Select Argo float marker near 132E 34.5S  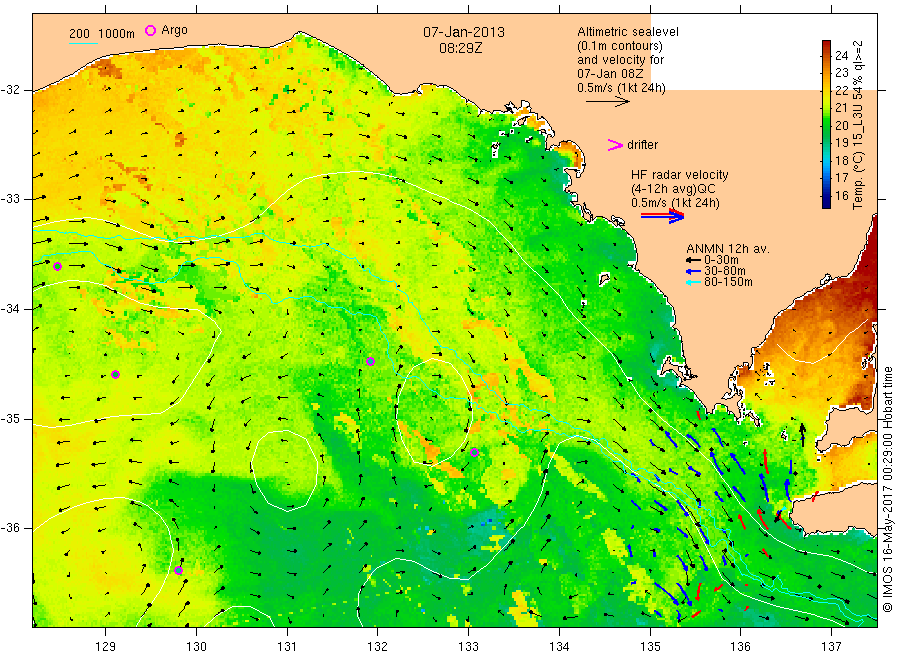tap(370, 362)
